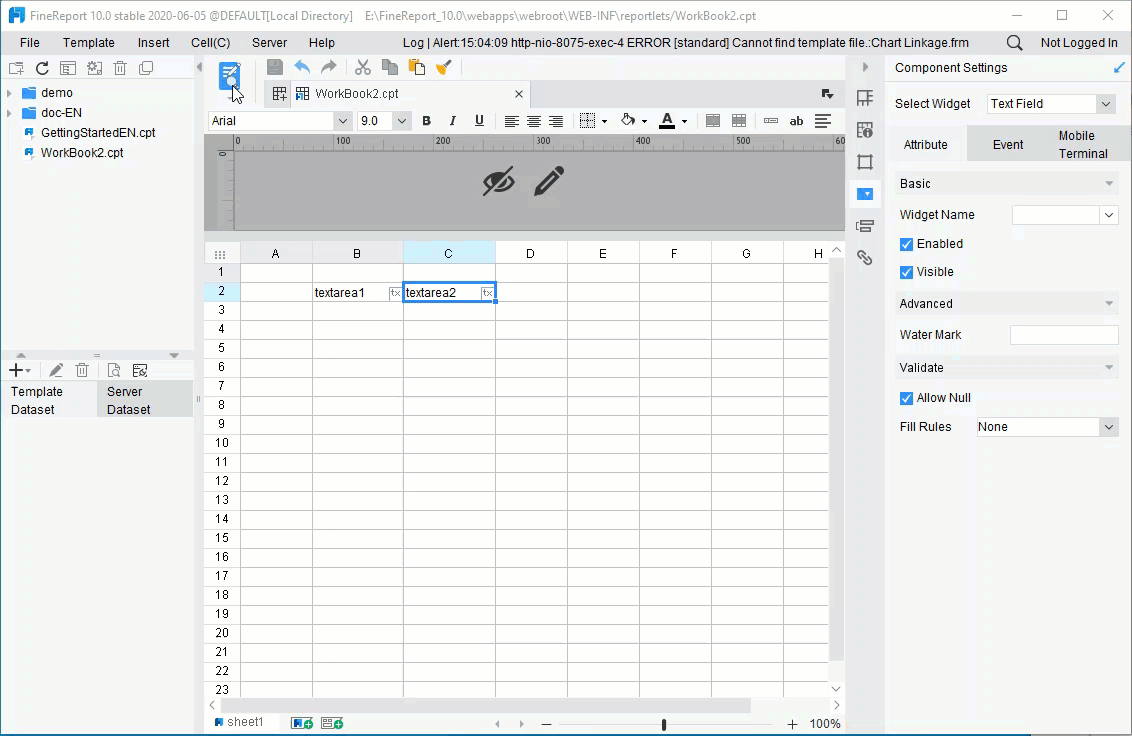Click the Undo arrow icon
The image size is (1132, 736).
click(301, 67)
